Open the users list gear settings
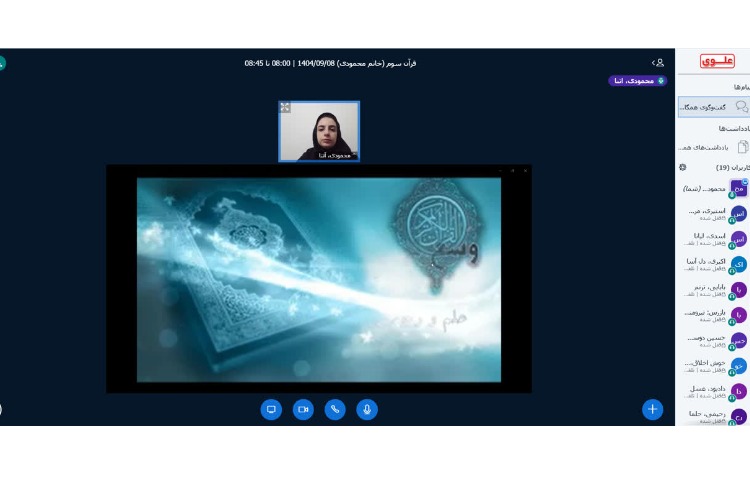Image resolution: width=750 pixels, height=480 pixels. pos(683,167)
